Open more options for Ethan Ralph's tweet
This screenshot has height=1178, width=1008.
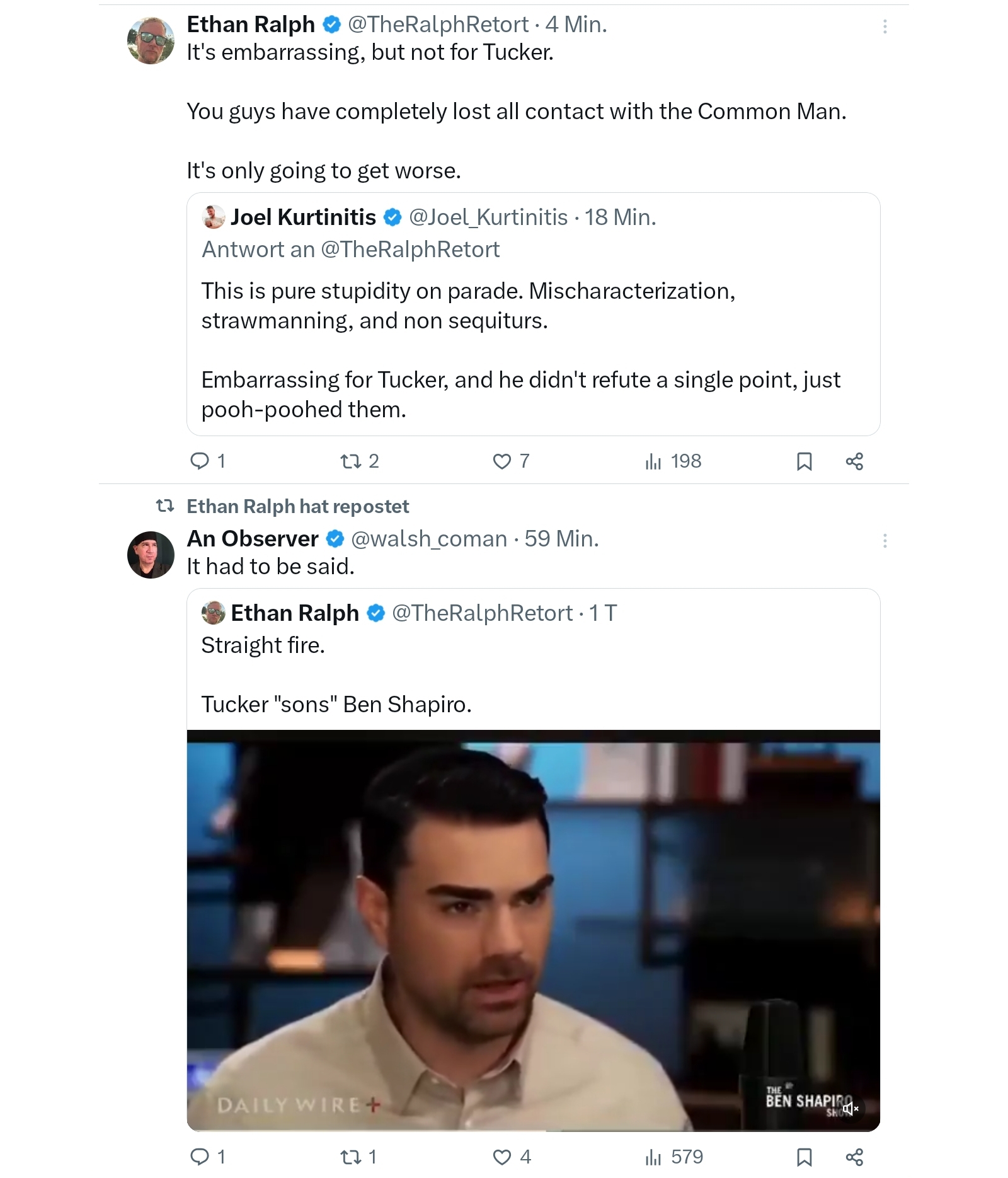pos(885,26)
